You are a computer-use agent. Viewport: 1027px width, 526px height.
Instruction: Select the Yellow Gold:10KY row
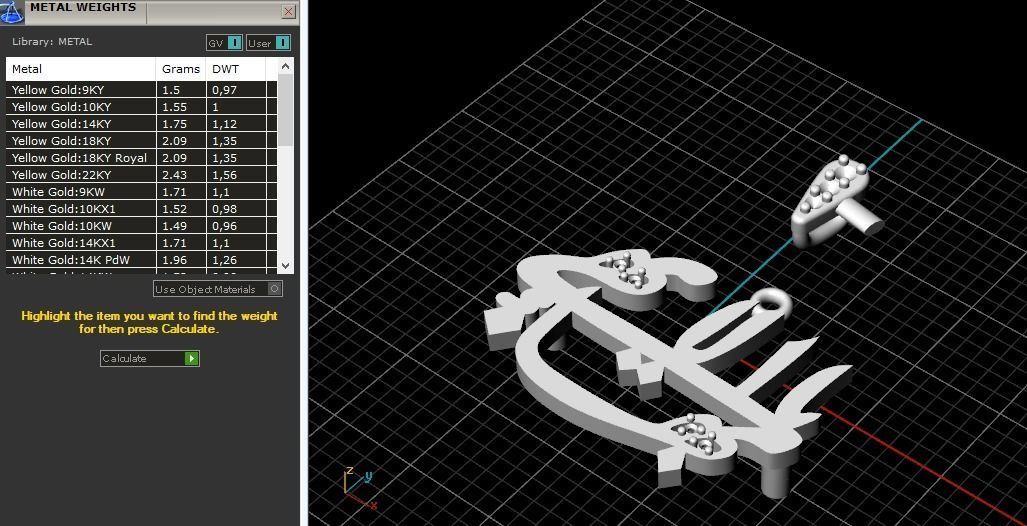141,107
